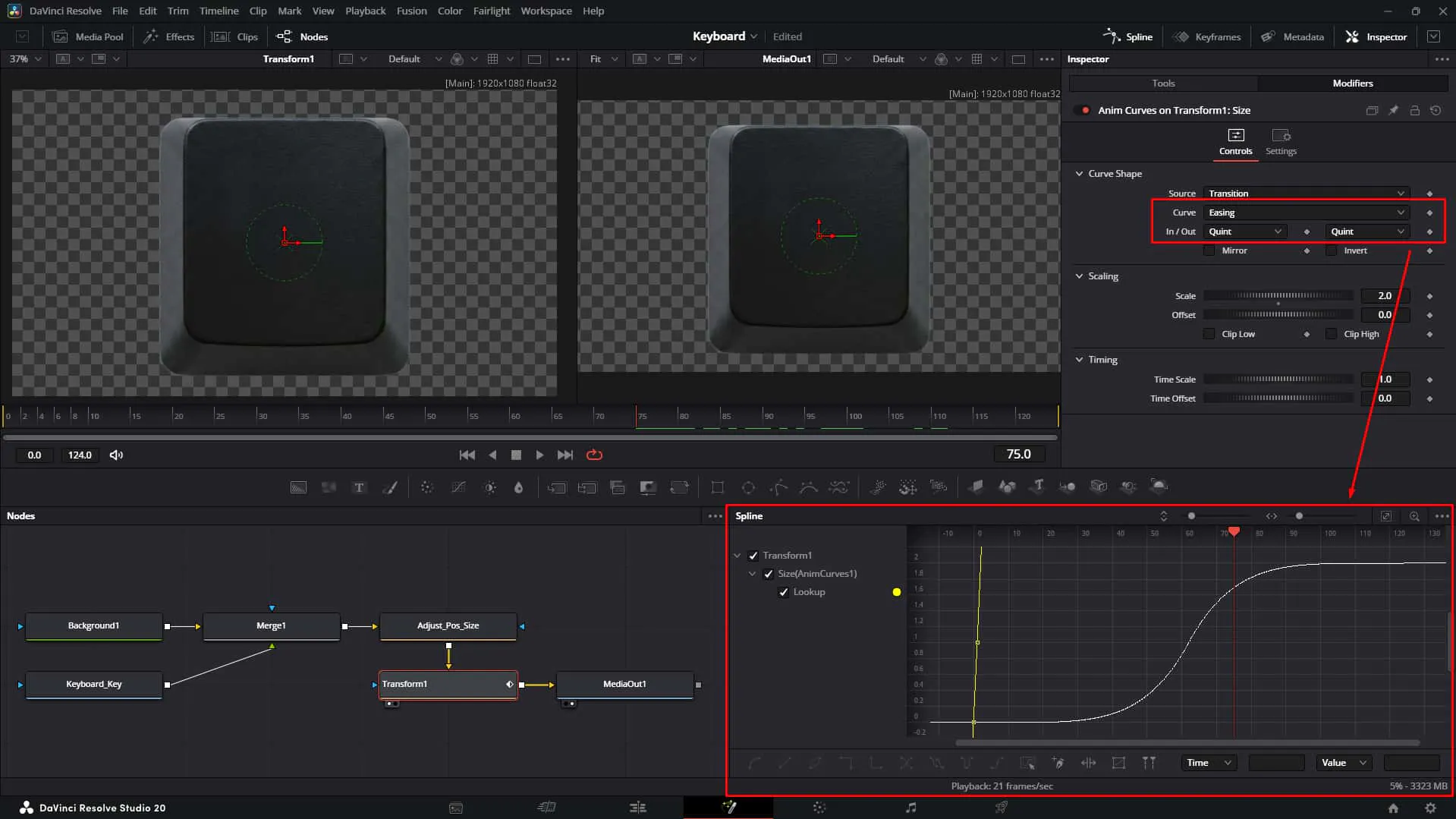The width and height of the screenshot is (1456, 819).
Task: Enable the Invert checkbox
Action: coord(1331,250)
